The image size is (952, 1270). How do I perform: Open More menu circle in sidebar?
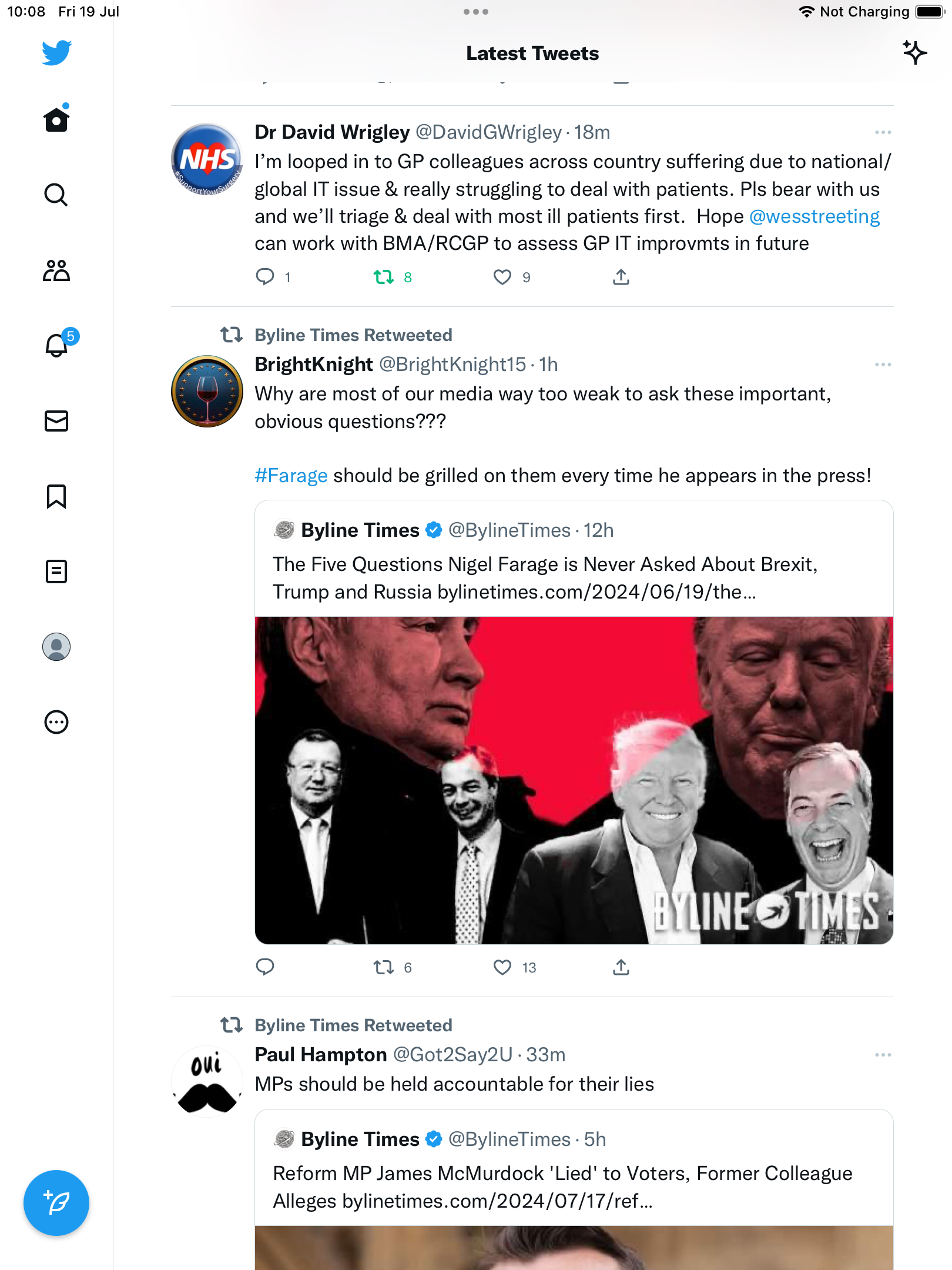pos(56,722)
